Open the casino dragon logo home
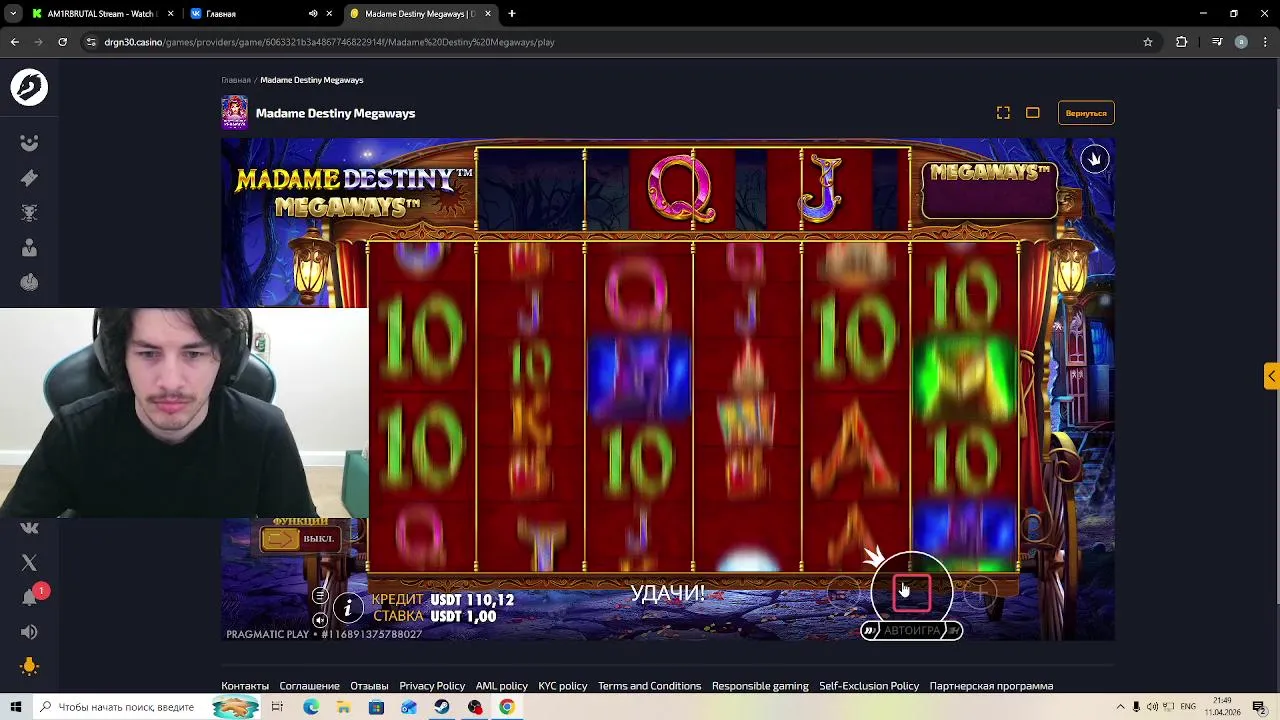1280x720 pixels. (x=29, y=88)
